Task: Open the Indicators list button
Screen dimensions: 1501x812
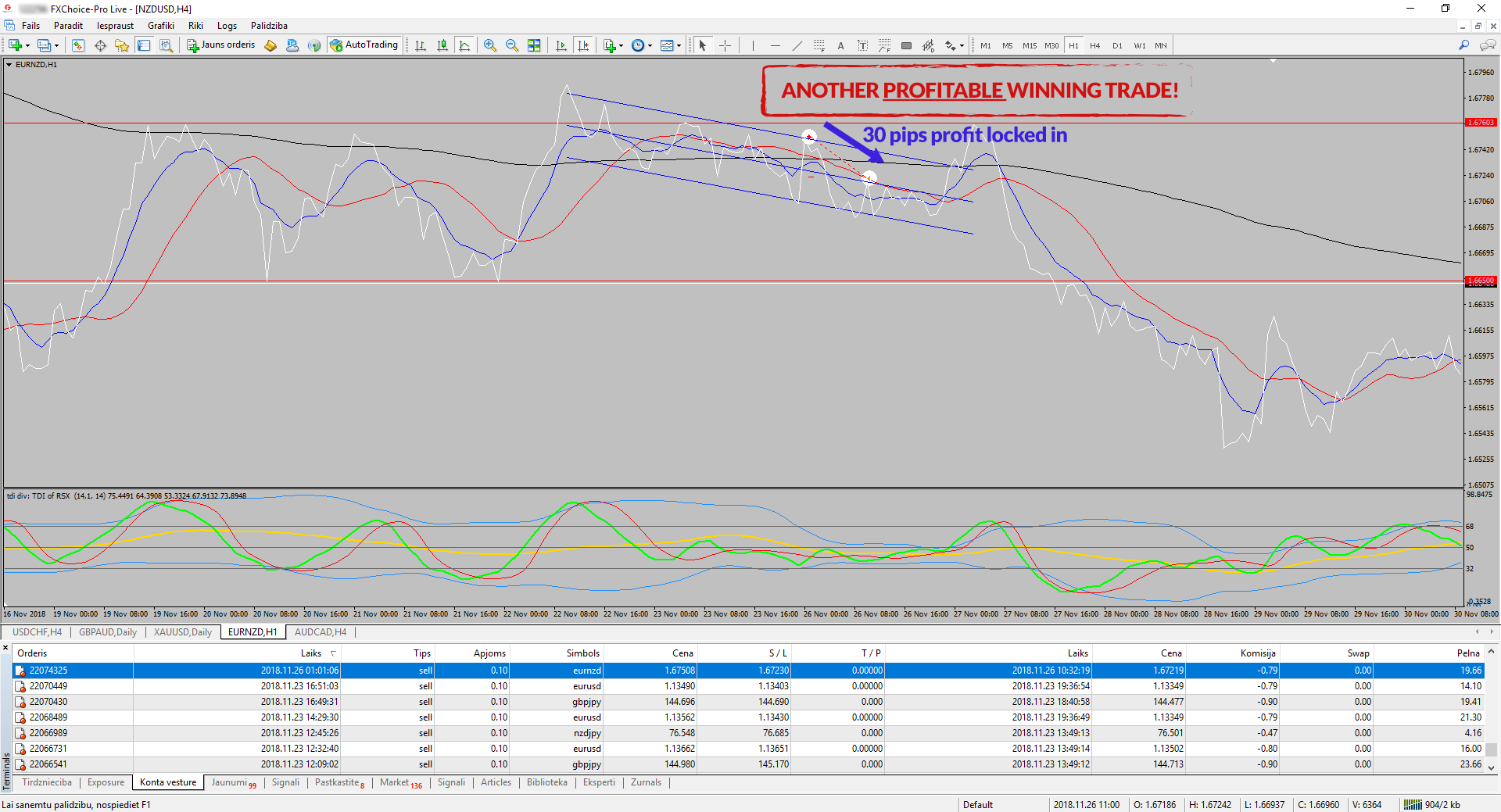Action: (610, 45)
